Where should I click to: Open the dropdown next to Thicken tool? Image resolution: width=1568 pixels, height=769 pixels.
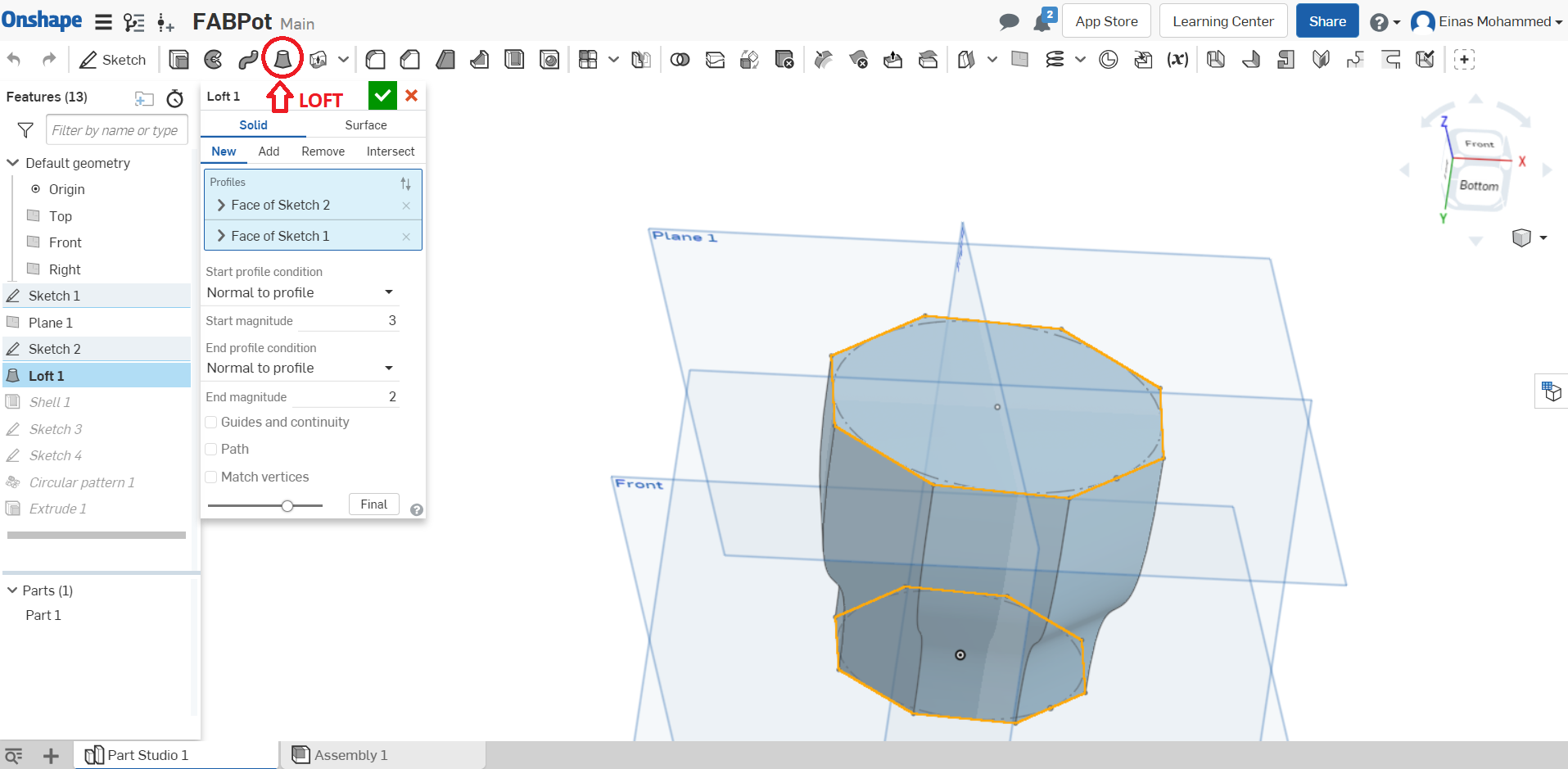344,60
